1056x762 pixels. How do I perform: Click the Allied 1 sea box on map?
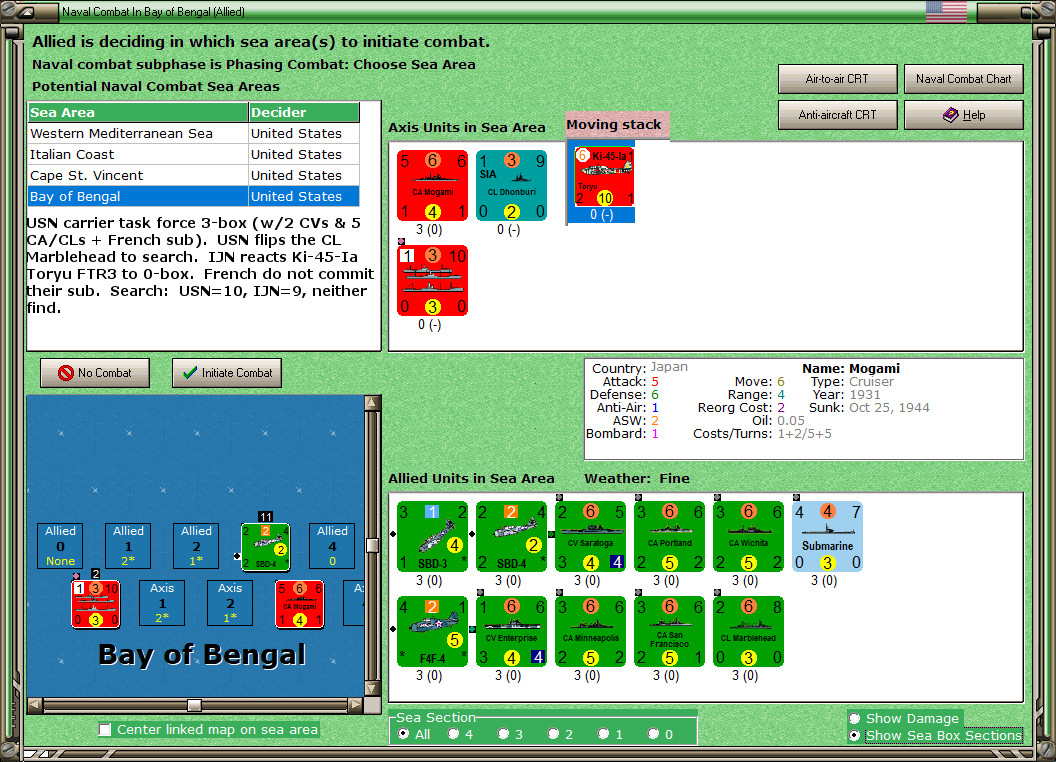coord(128,546)
